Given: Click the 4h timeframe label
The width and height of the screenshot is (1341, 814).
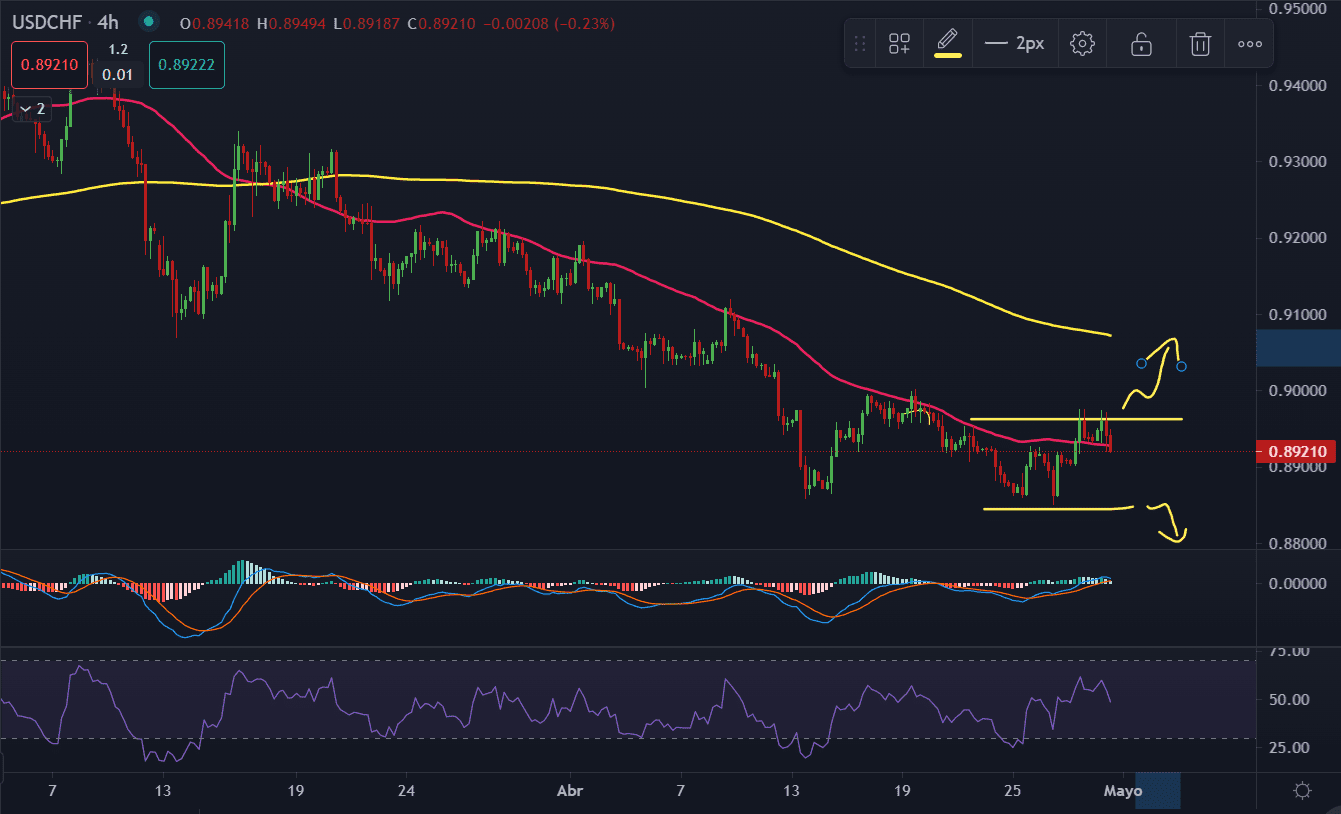Looking at the screenshot, I should 108,21.
